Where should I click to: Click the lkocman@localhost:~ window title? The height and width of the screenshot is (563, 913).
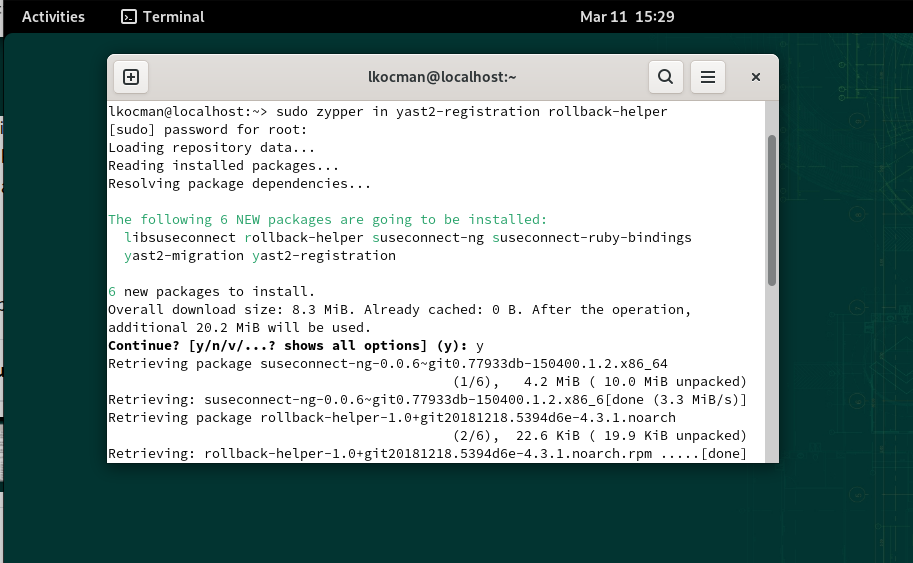click(x=441, y=77)
